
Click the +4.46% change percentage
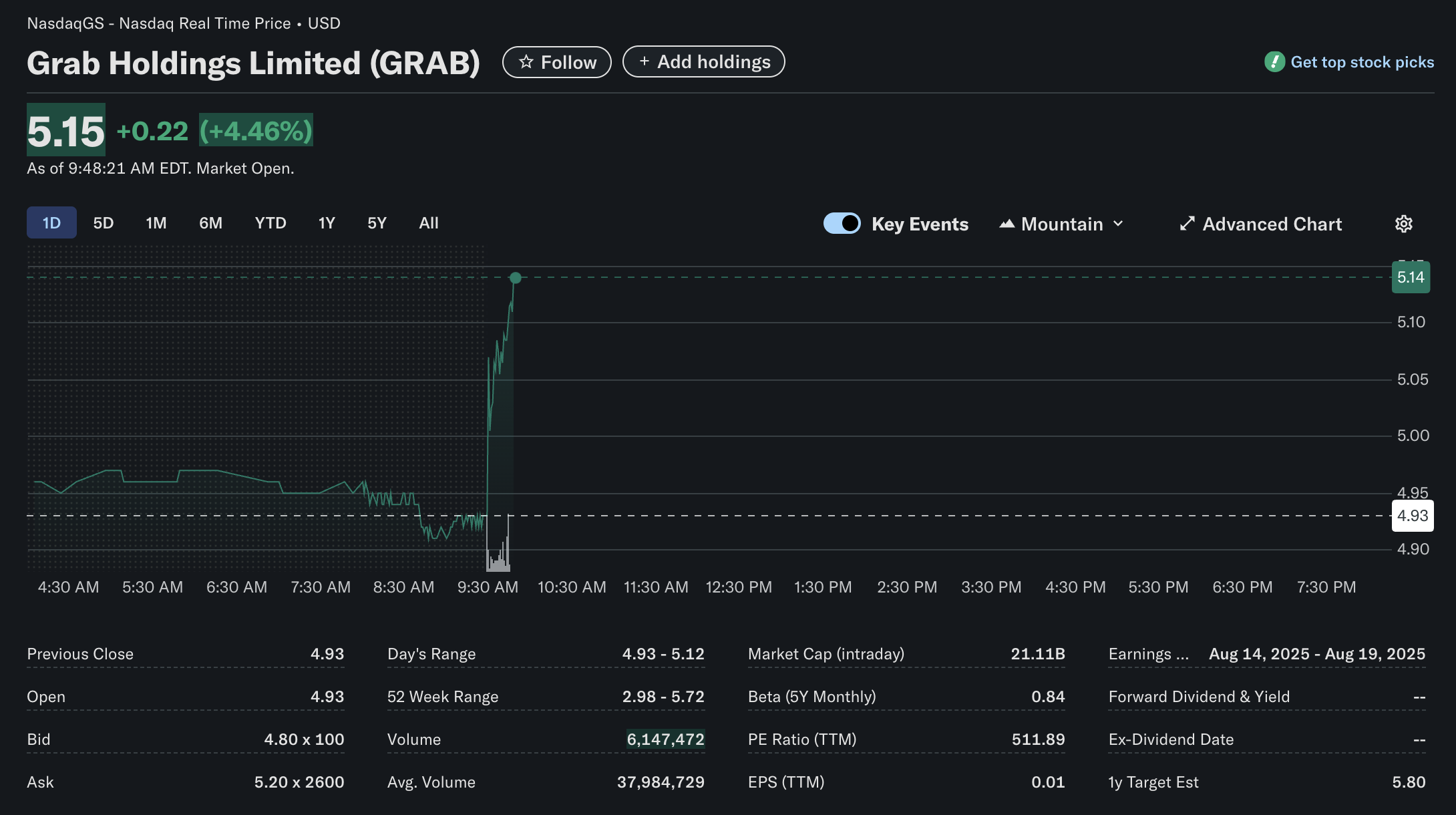(x=256, y=130)
